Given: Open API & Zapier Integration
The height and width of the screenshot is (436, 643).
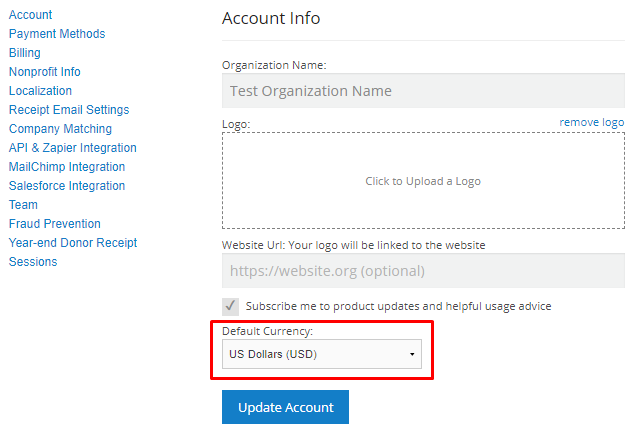Looking at the screenshot, I should (x=73, y=148).
